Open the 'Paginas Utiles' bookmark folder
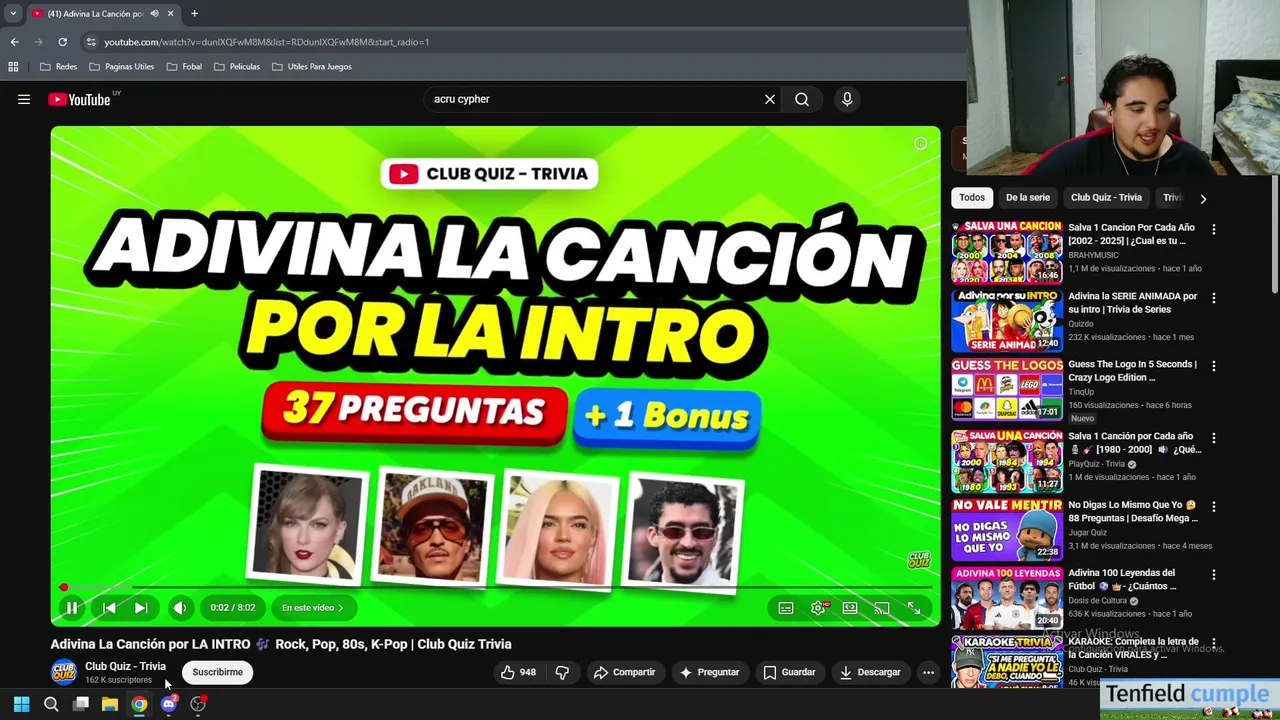This screenshot has height=720, width=1280. 121,67
